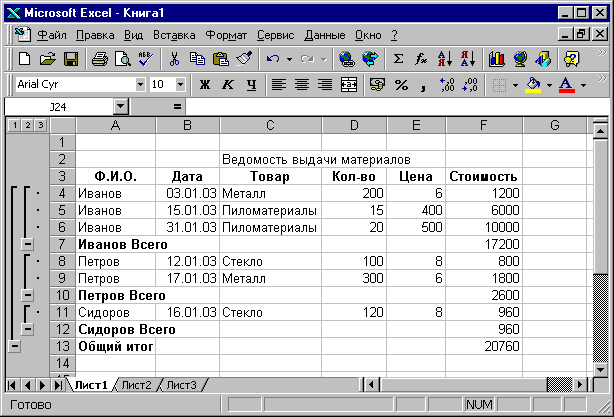Open the Формат menu
Screen dimensions: 614x417
[x=226, y=35]
